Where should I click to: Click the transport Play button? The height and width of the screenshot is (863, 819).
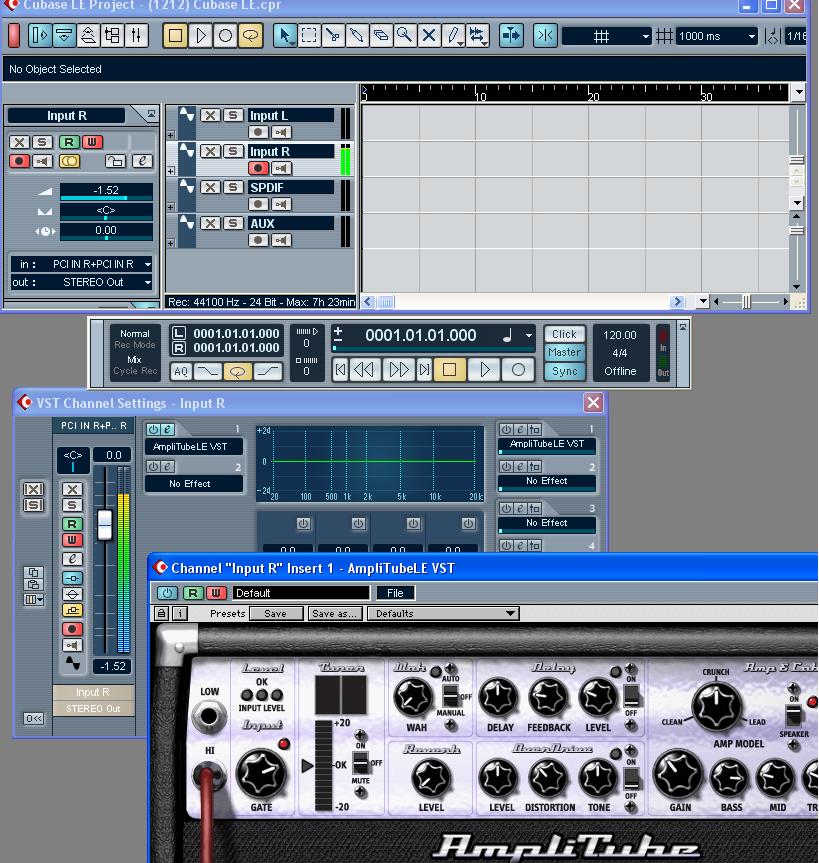tap(484, 370)
